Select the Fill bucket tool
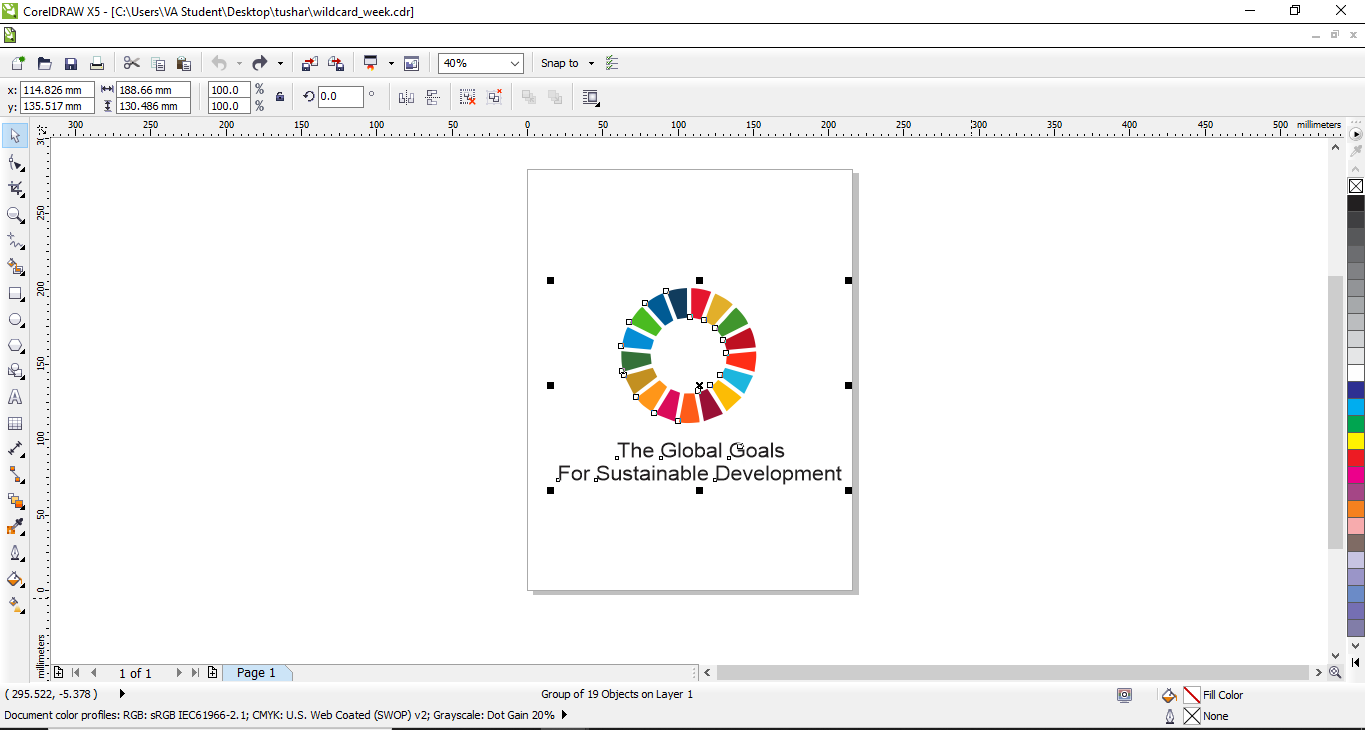The image size is (1365, 730). coord(15,579)
